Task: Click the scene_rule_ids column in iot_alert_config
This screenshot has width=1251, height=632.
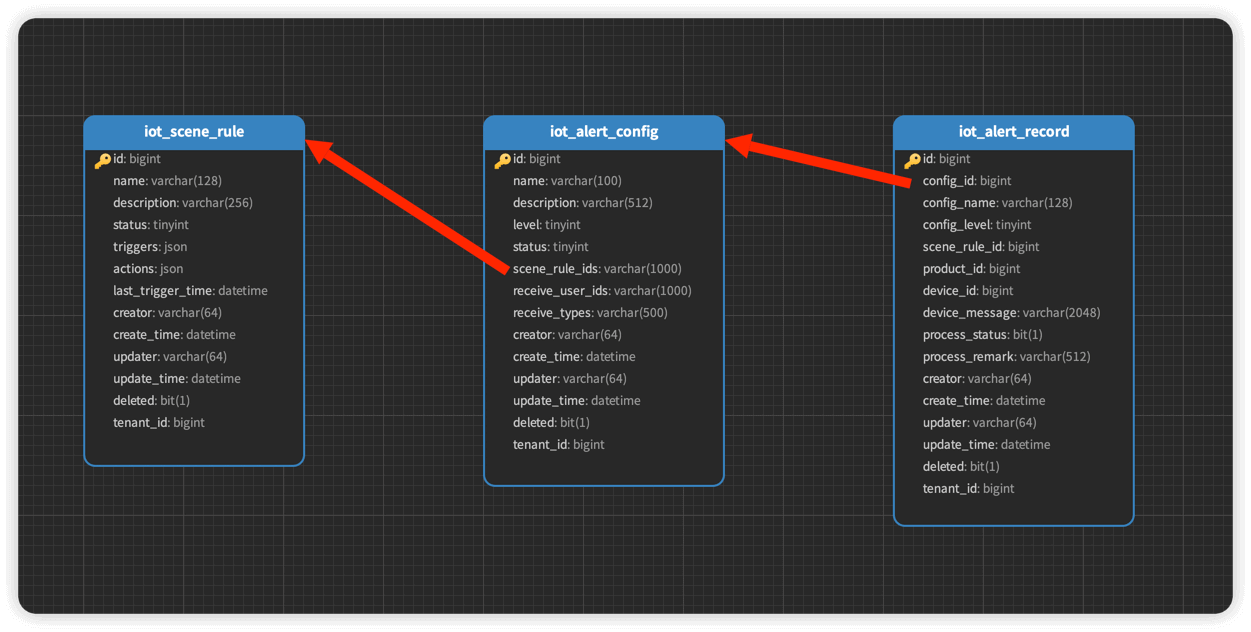Action: click(597, 269)
